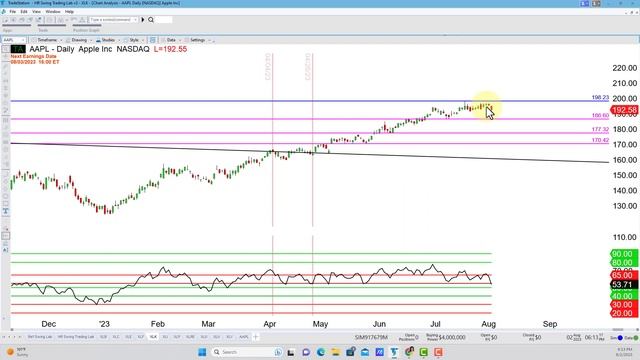The height and width of the screenshot is (360, 640).
Task: Toggle the data window icon beside Style
Action: click(153, 40)
